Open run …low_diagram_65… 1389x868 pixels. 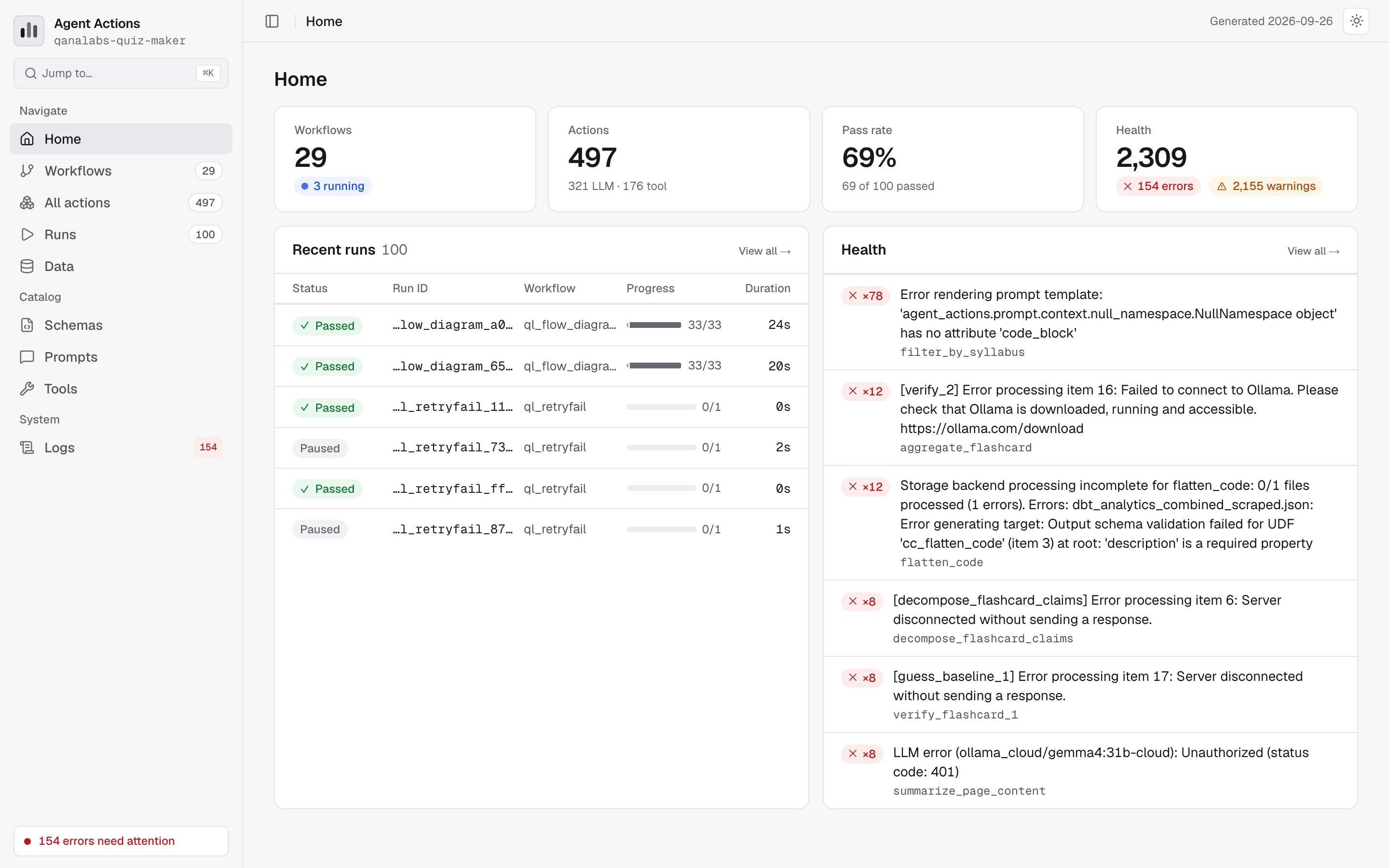tap(452, 366)
